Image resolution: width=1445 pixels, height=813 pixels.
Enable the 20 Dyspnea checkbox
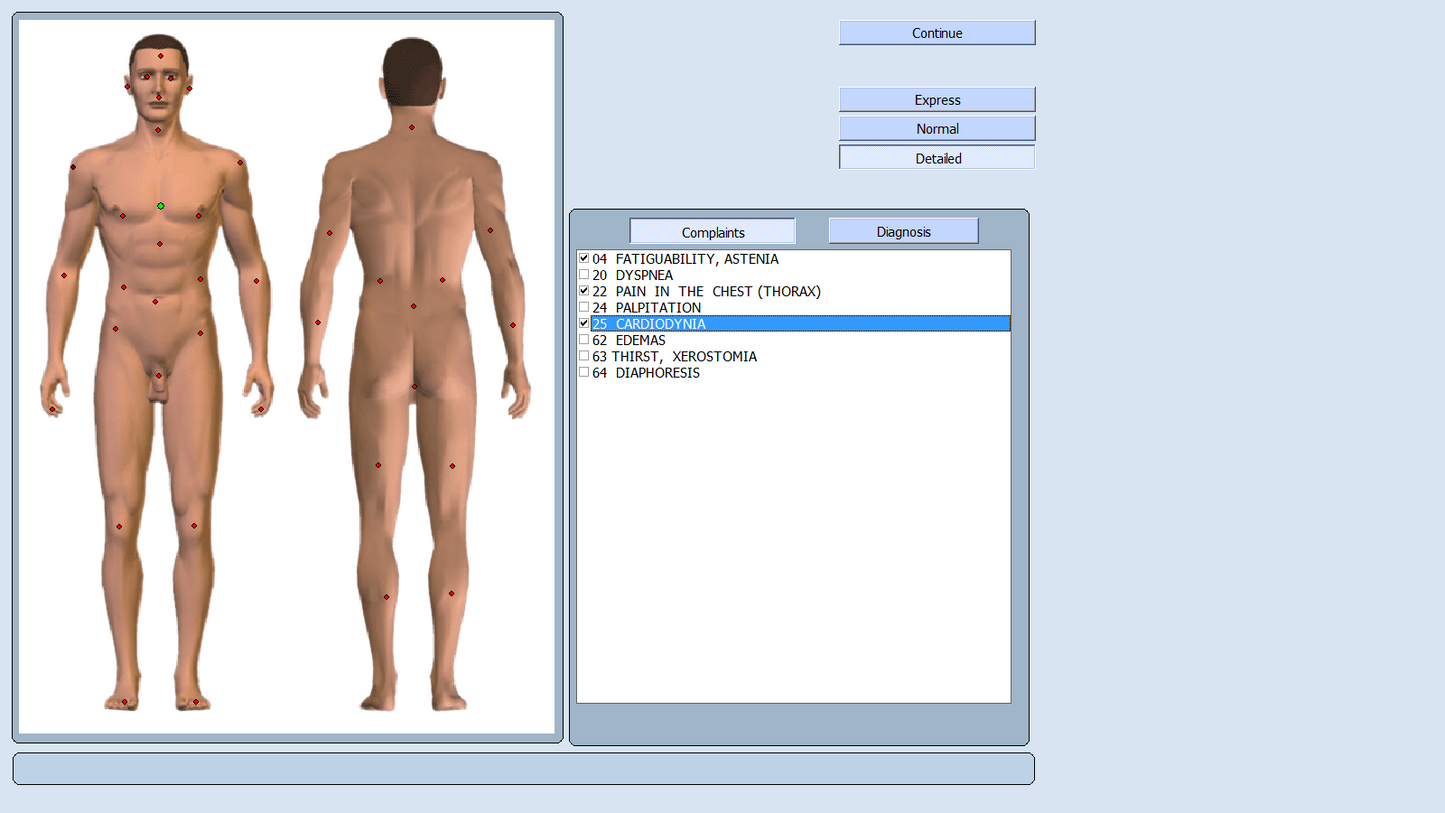coord(584,275)
